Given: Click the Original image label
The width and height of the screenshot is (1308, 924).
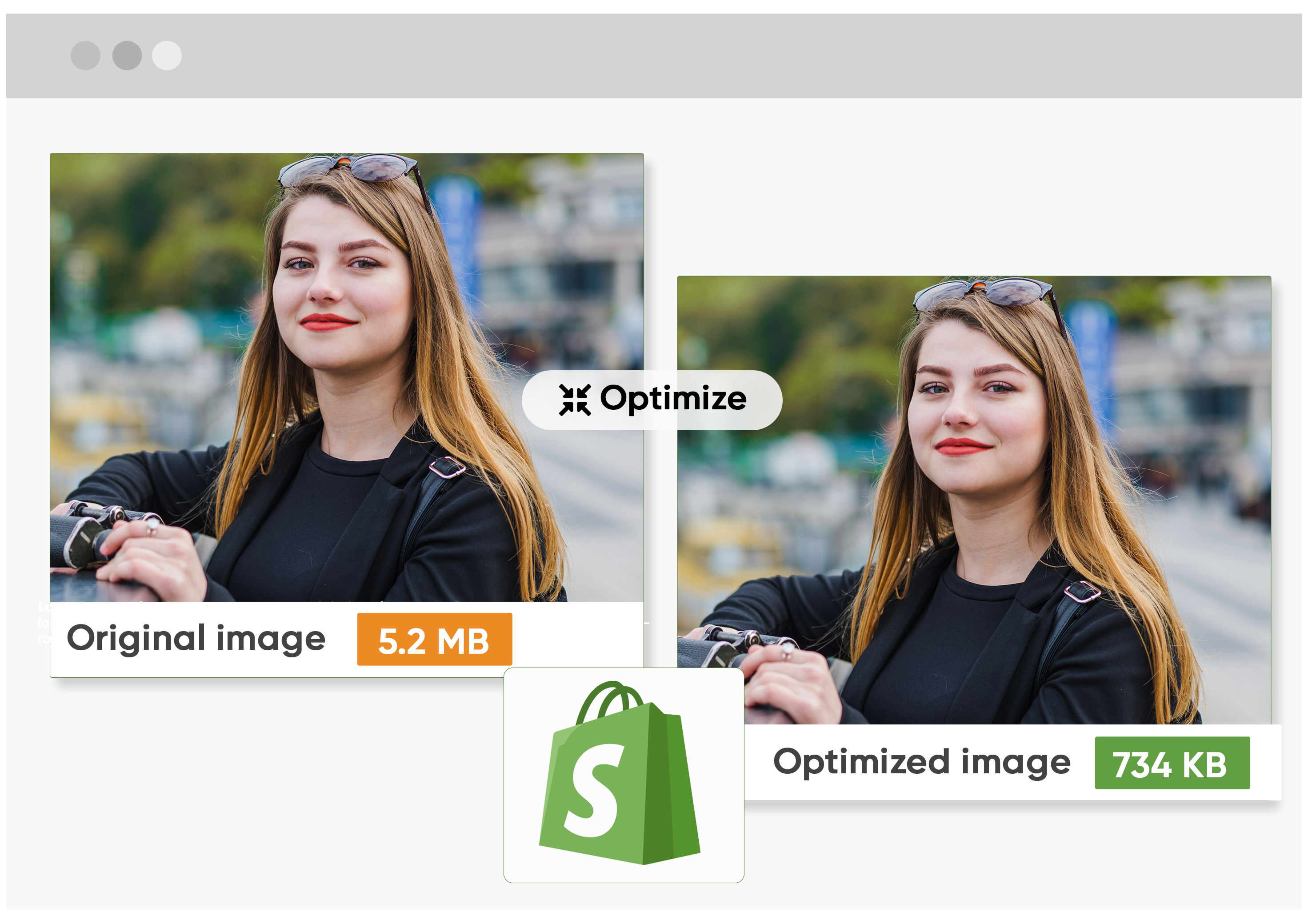Looking at the screenshot, I should coord(196,638).
